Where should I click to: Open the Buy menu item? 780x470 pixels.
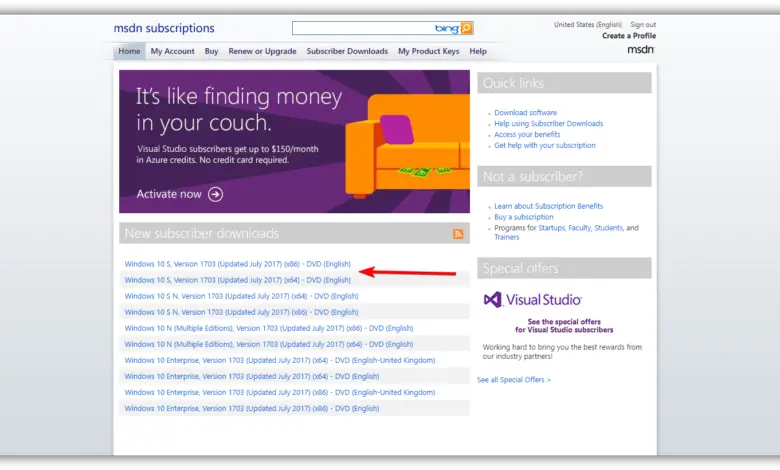click(211, 51)
